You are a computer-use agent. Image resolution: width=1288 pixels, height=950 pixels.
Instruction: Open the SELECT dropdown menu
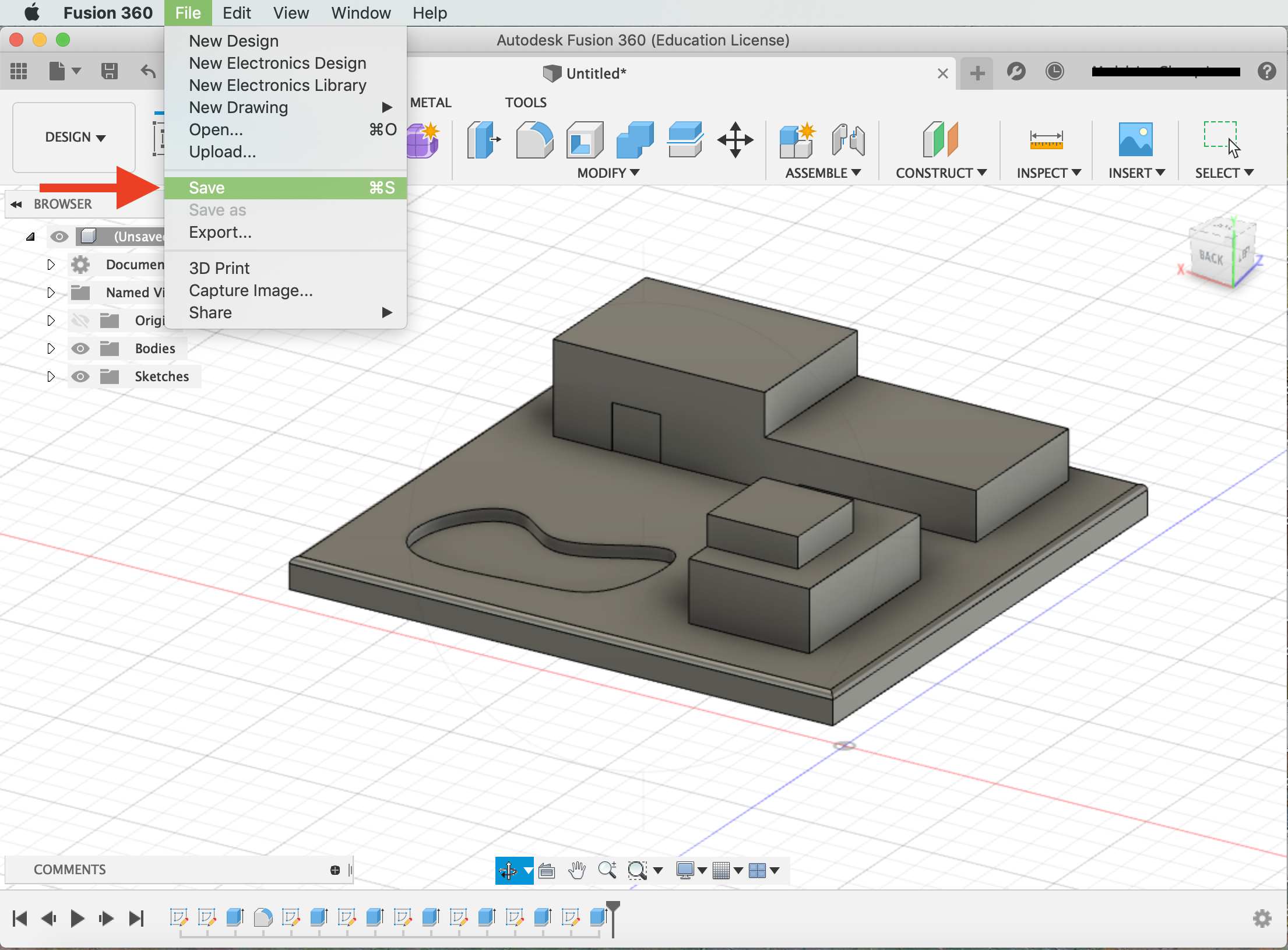[1224, 173]
